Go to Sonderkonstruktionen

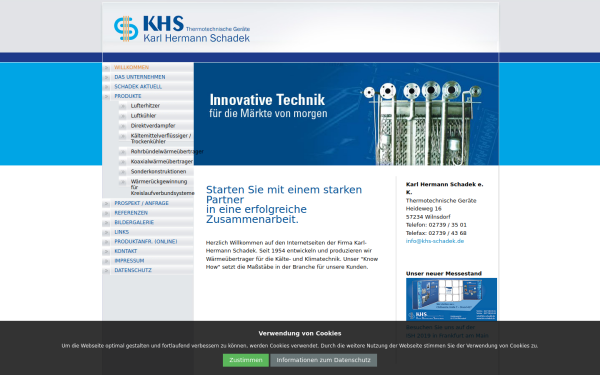[158, 171]
